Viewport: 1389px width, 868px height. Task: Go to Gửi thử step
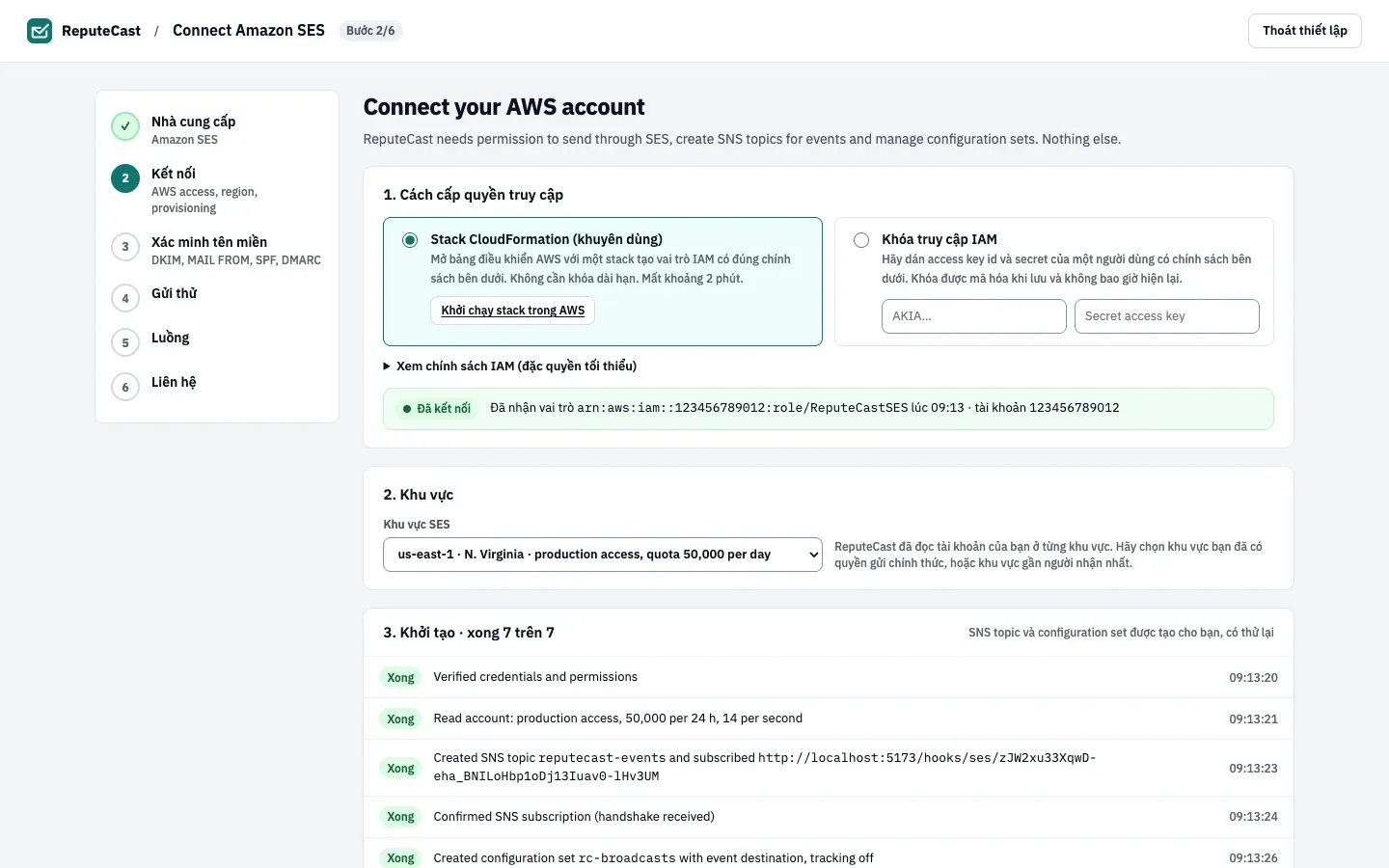click(174, 293)
